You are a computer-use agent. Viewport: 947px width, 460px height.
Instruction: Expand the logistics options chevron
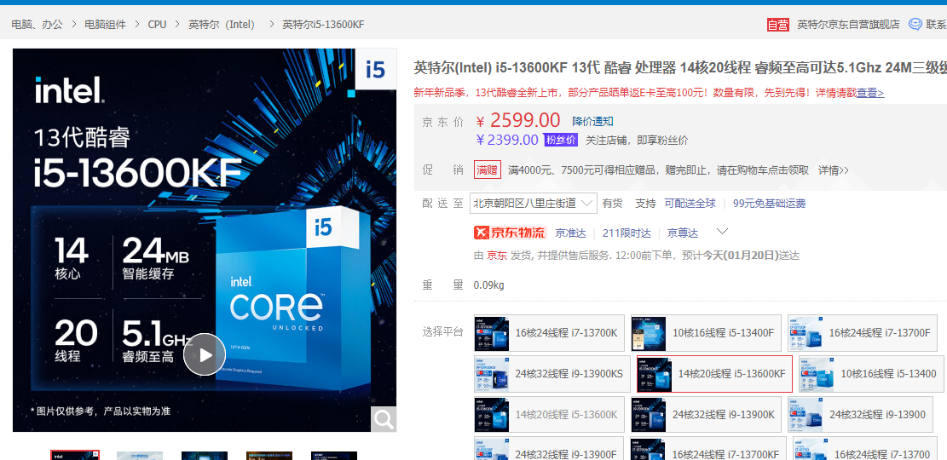722,231
